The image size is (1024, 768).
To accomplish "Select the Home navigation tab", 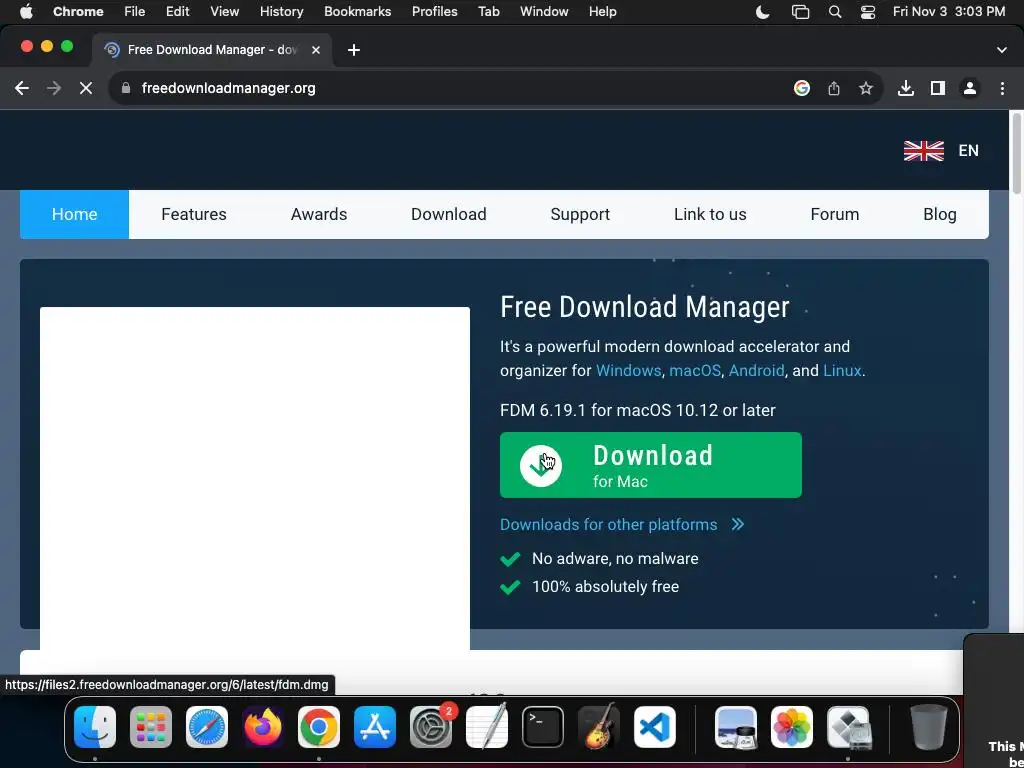I will click(74, 214).
